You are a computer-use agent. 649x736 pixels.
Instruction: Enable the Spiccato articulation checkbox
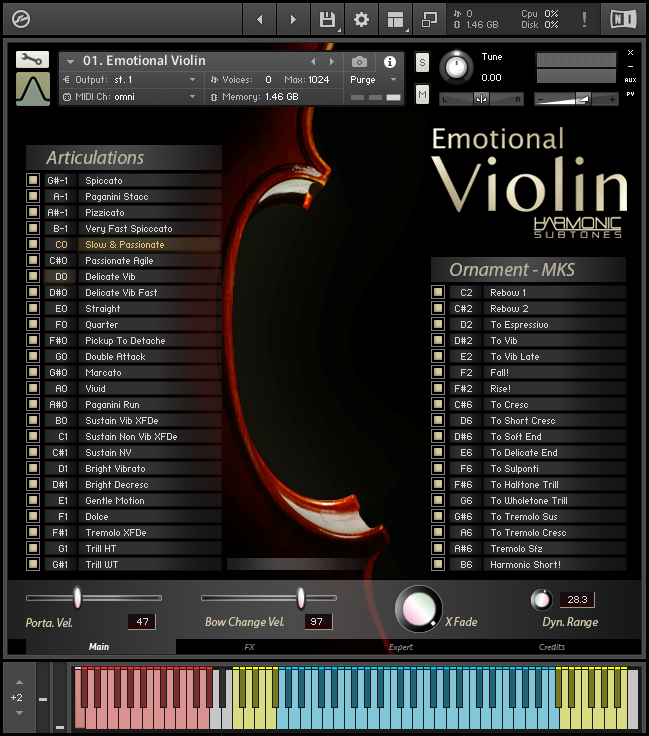point(33,180)
